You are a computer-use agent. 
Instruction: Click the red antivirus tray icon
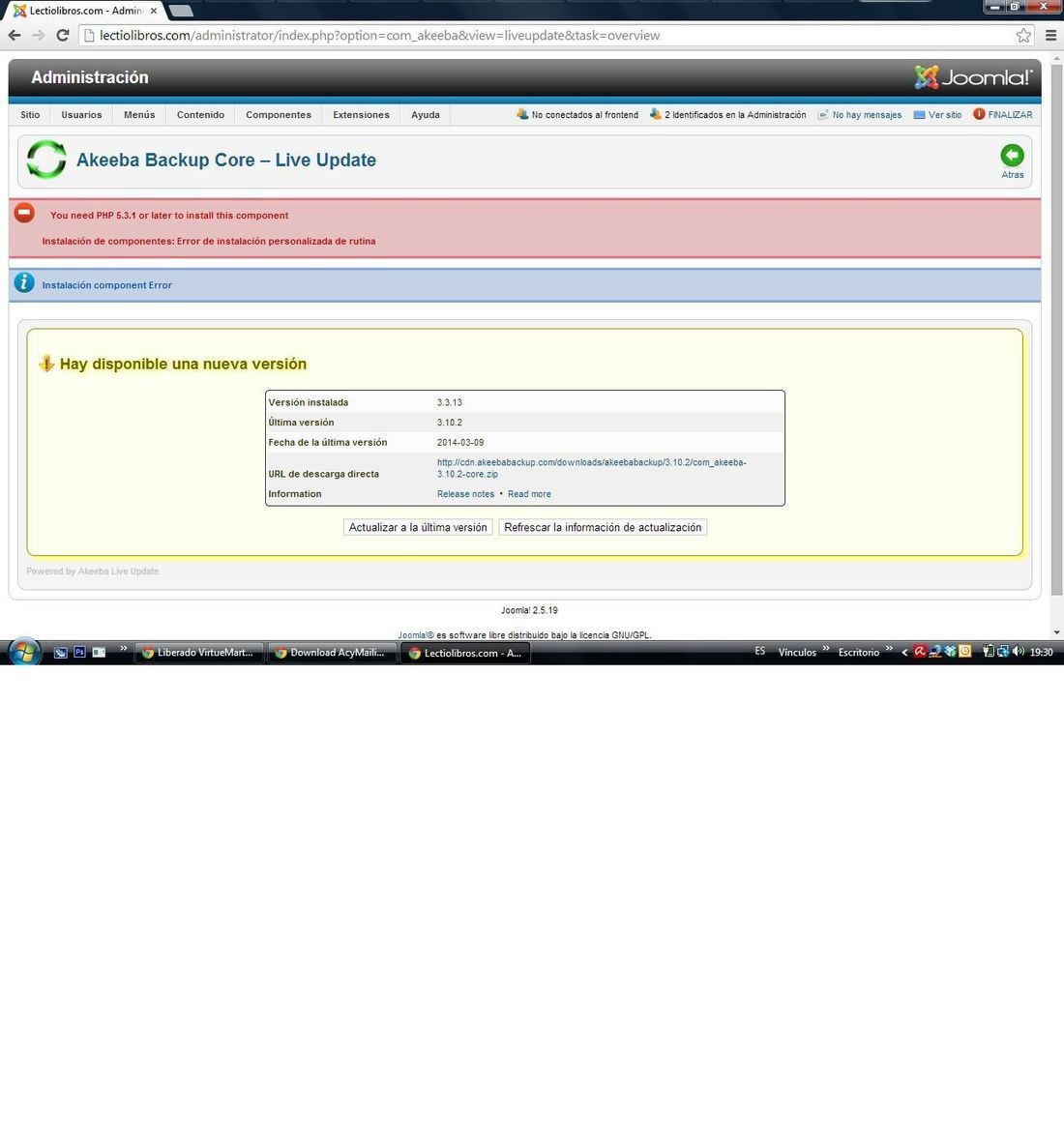[x=920, y=652]
